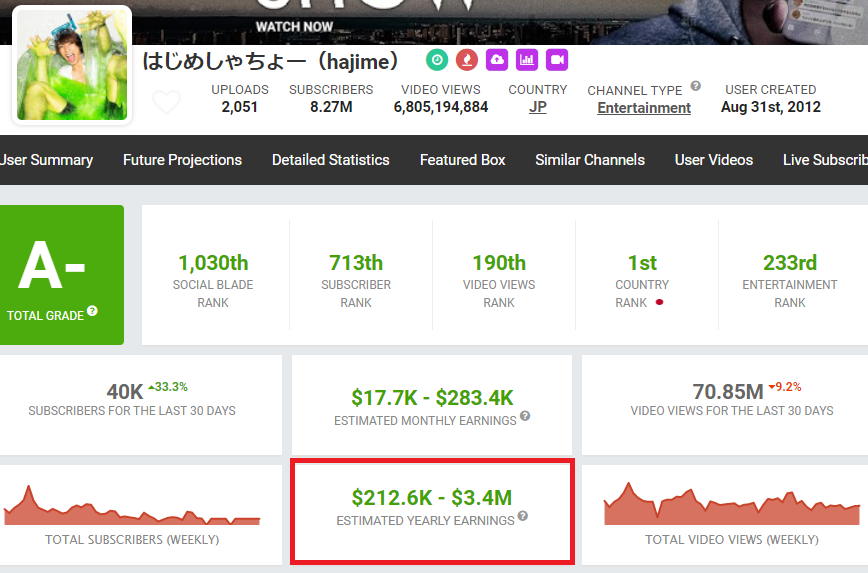Open the User Summary tab
868x573 pixels.
click(46, 160)
